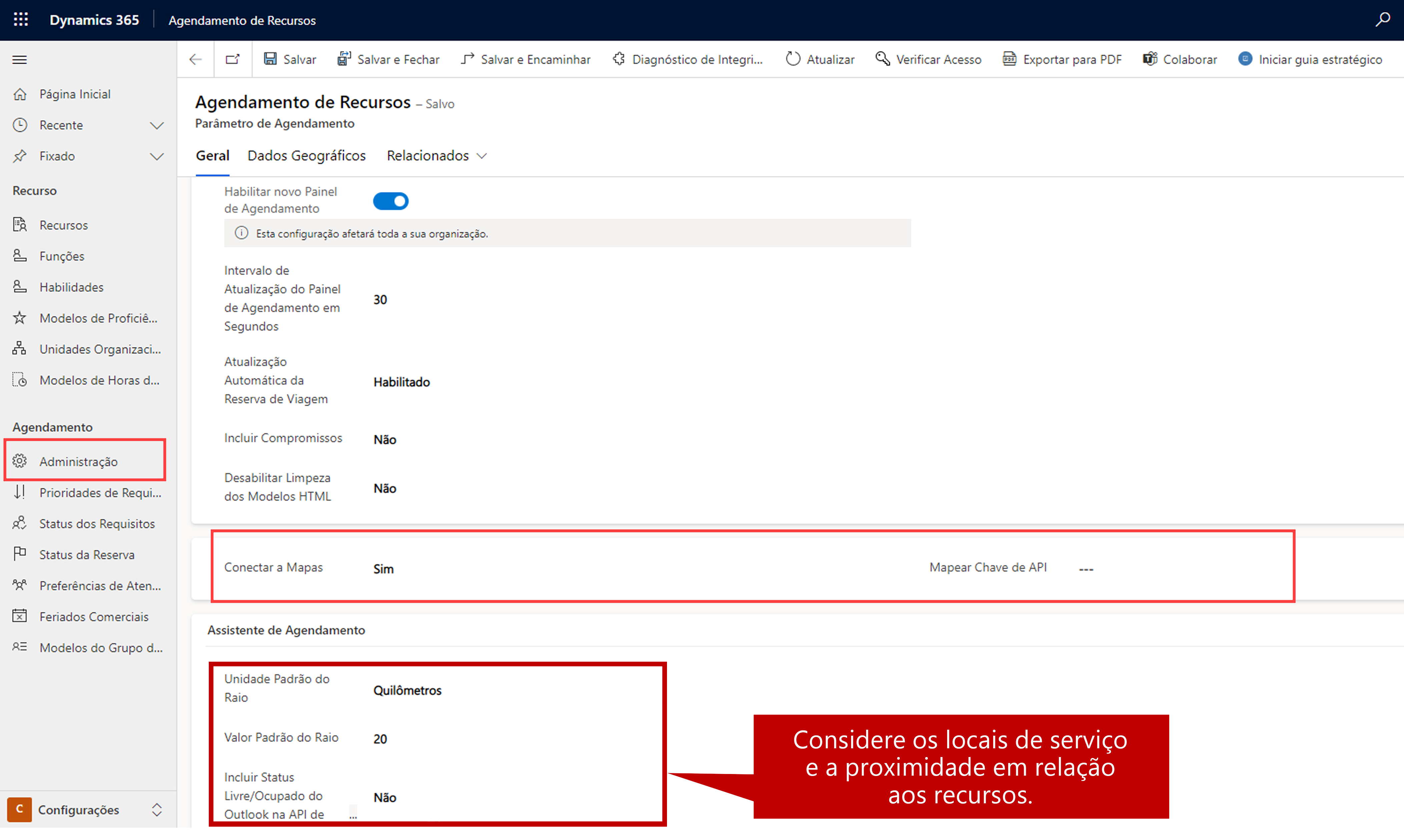Click the Verificar Acesso button label
This screenshot has height=840, width=1404.
tap(939, 59)
